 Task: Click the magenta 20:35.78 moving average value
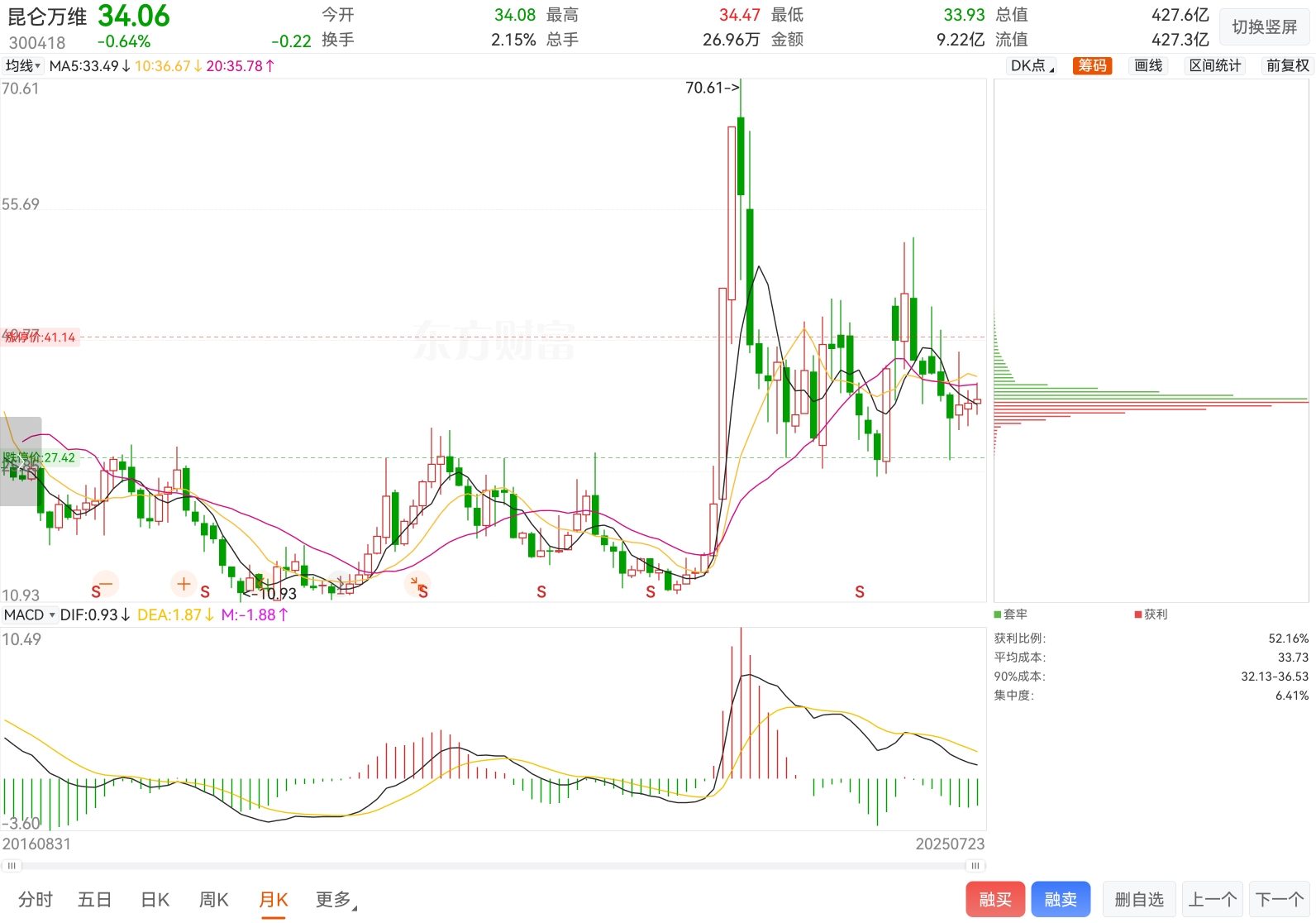(241, 66)
